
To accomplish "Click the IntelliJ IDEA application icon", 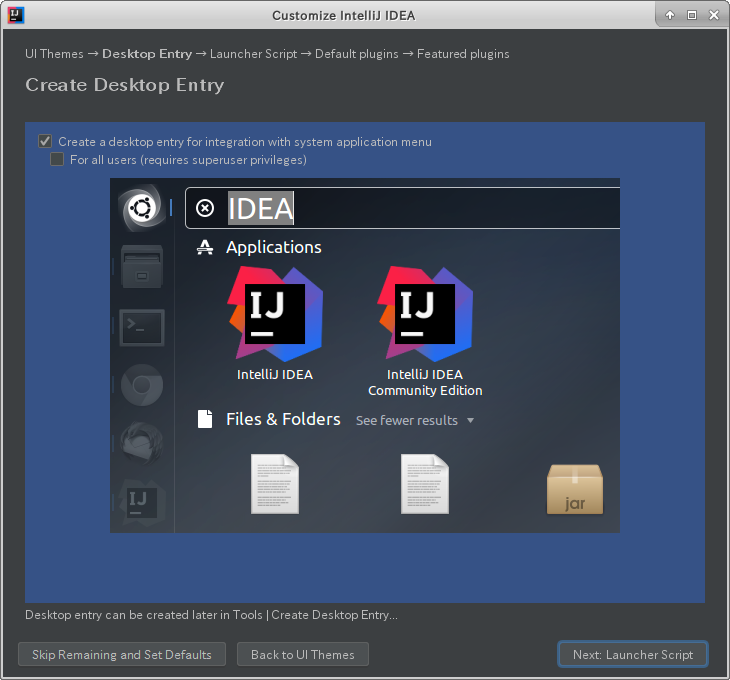I will pos(275,314).
